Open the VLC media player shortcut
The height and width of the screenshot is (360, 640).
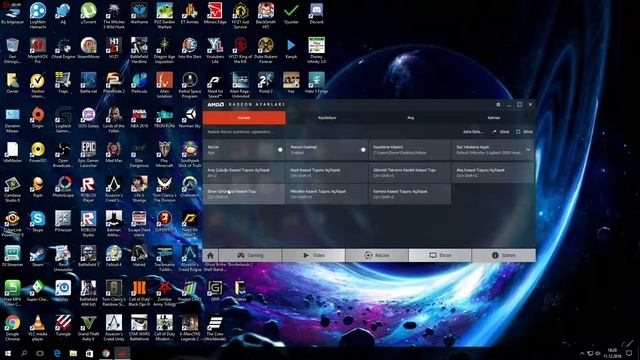tap(38, 328)
